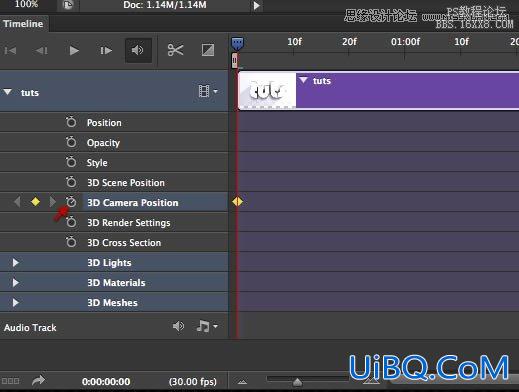This screenshot has width=519, height=392.
Task: Toggle audio playback speaker button
Action: coord(138,50)
